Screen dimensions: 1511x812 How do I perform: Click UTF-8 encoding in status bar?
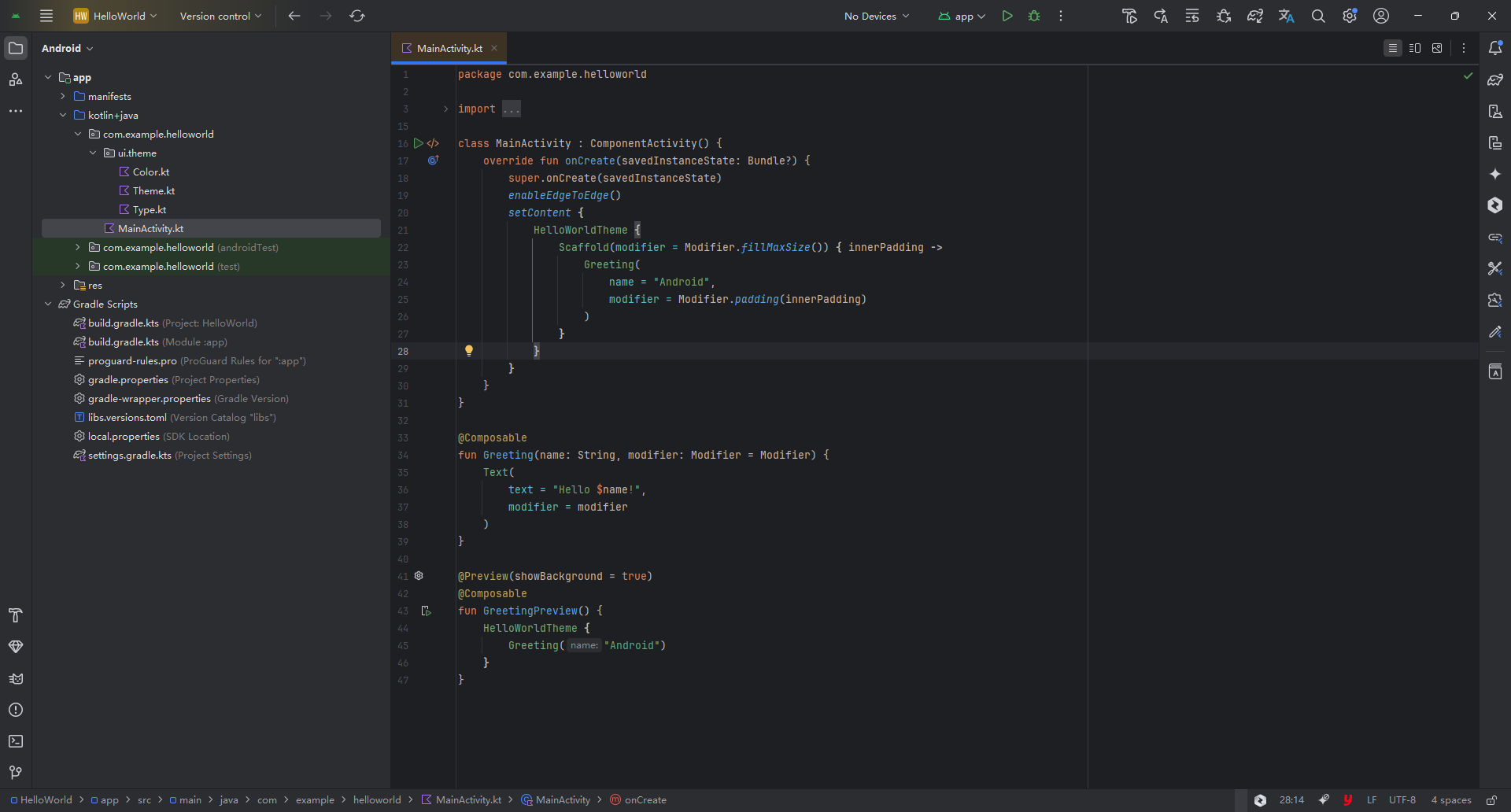pos(1402,800)
